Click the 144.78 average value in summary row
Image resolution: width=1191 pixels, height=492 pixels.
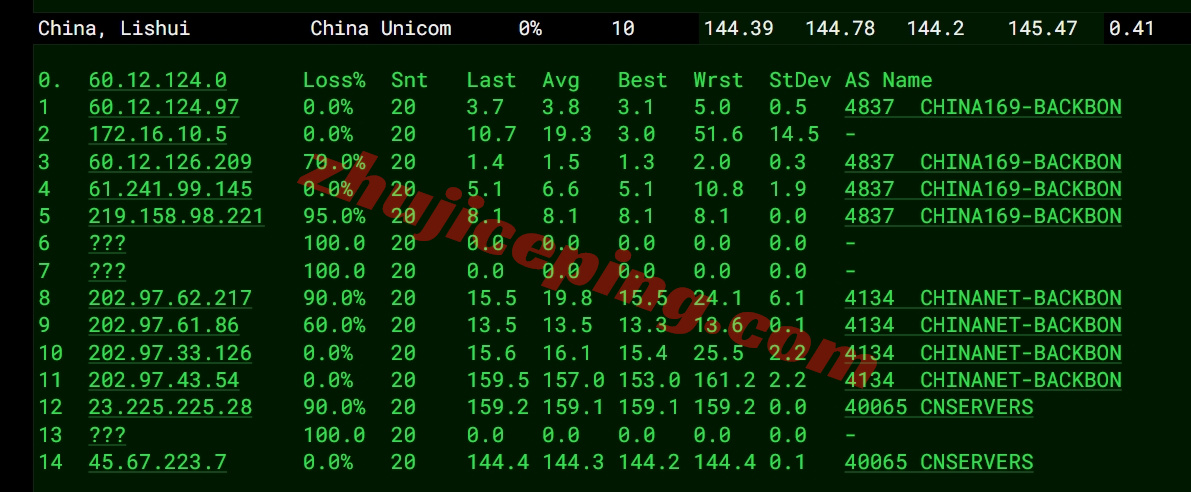click(x=839, y=29)
